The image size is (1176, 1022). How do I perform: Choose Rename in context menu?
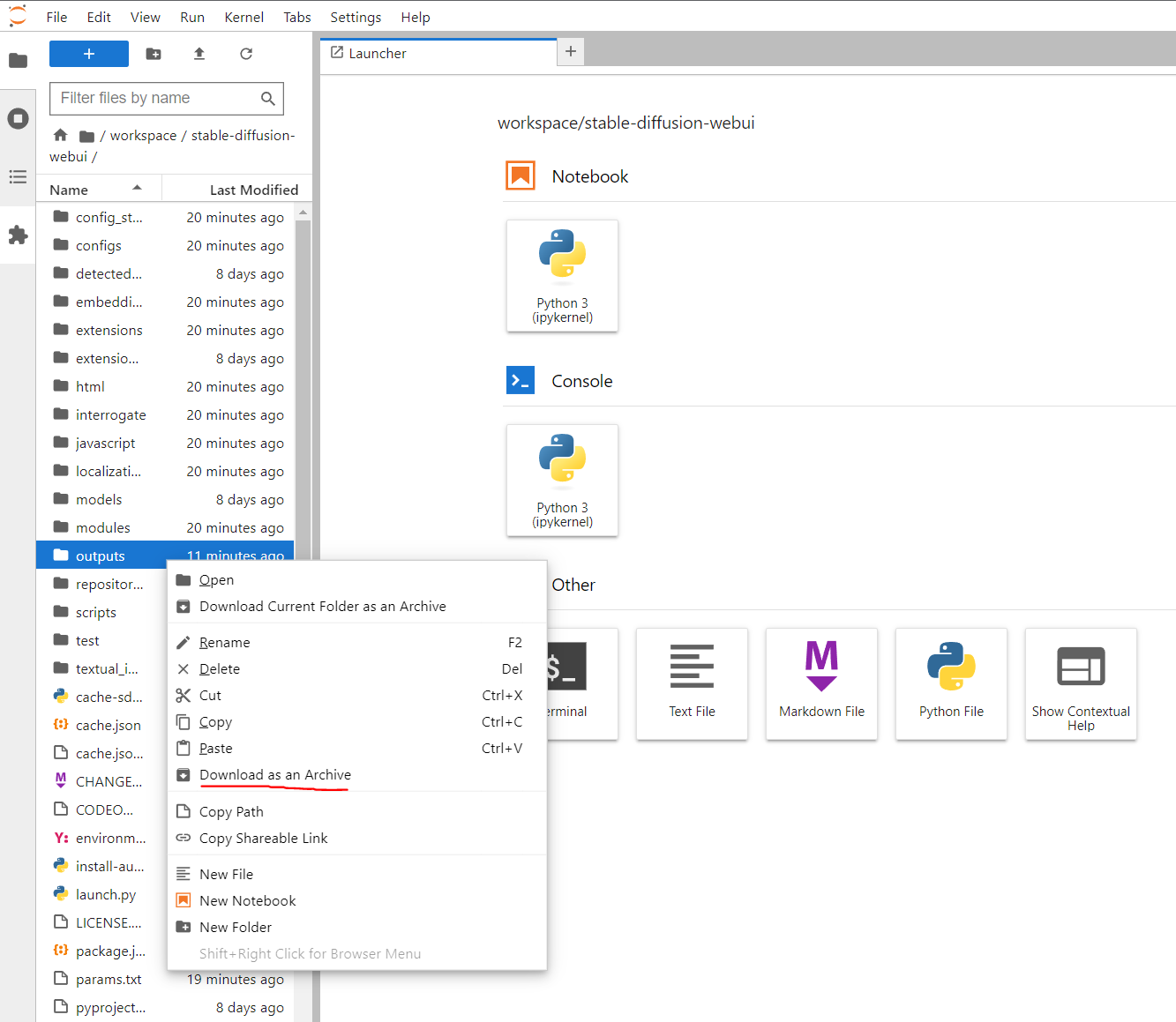(357, 643)
